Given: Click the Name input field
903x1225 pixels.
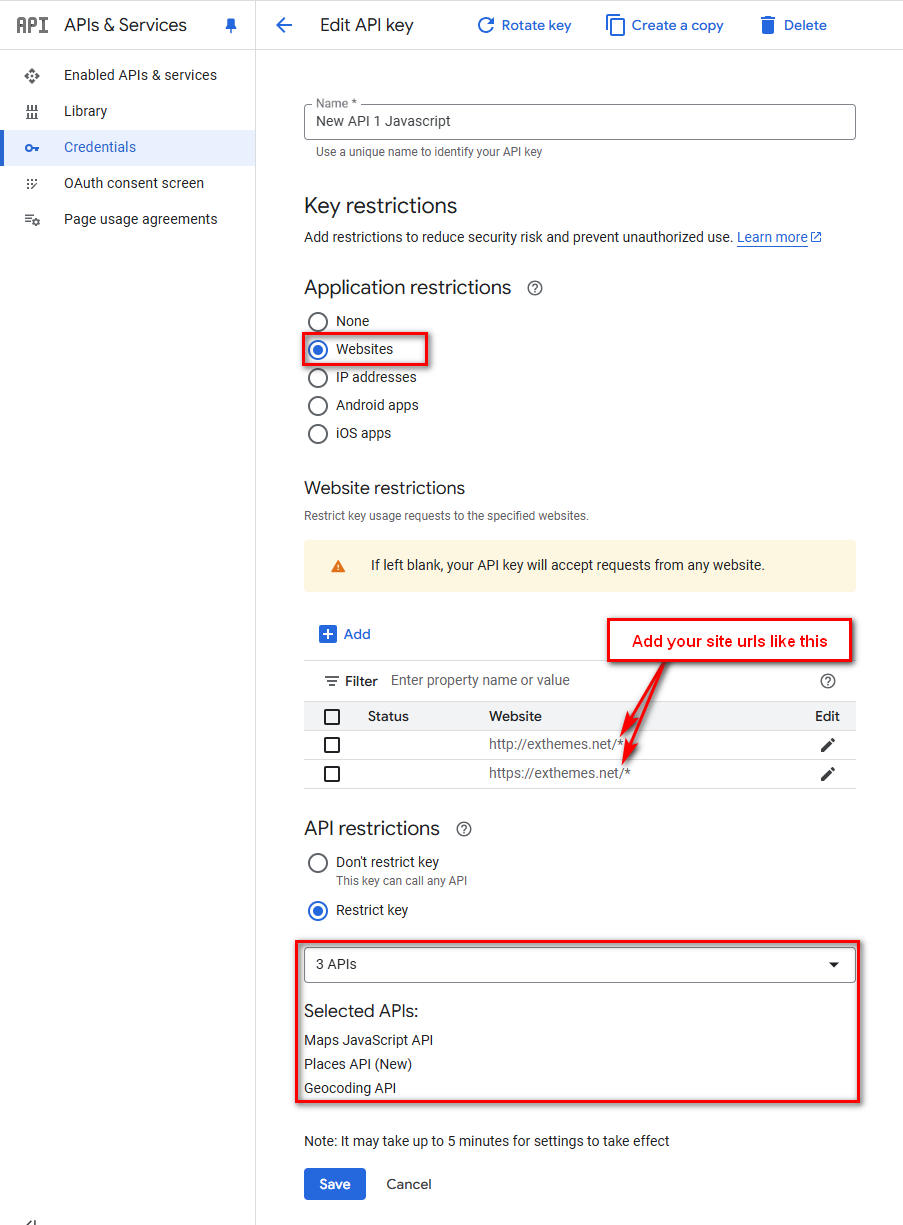Looking at the screenshot, I should (580, 122).
